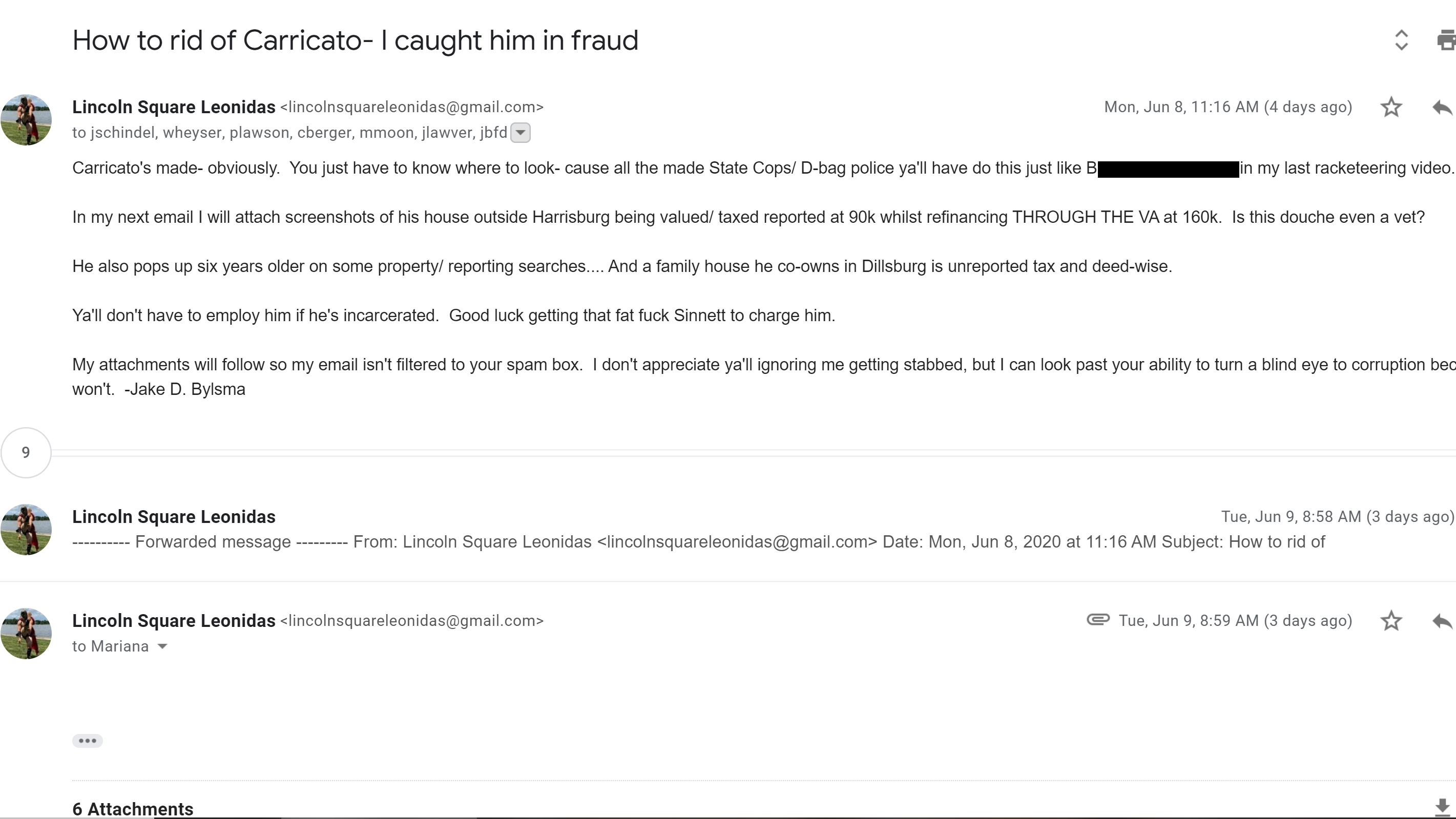
Task: Star the Jun 8 11:16 AM message
Action: (x=1391, y=107)
